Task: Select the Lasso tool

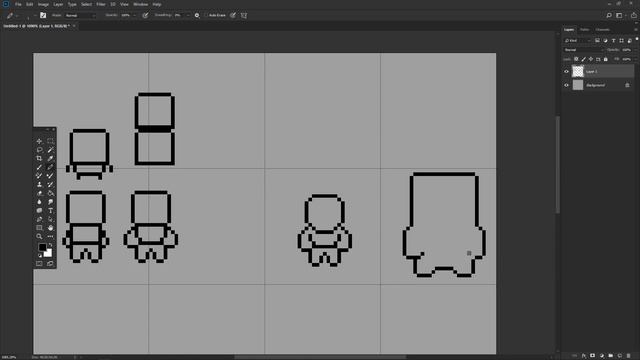Action: (39, 150)
